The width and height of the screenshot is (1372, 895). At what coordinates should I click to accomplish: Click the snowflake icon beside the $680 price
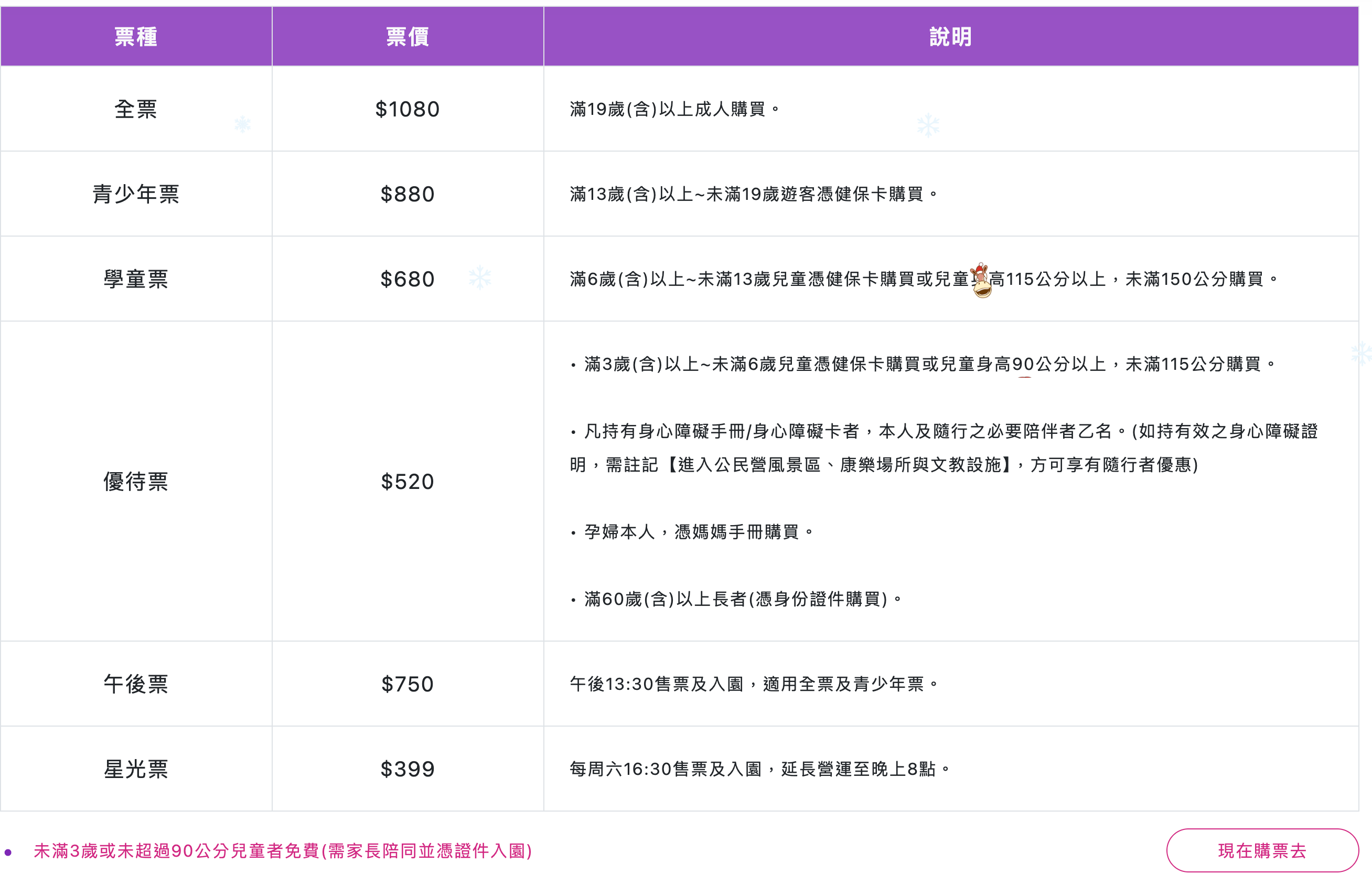(480, 278)
